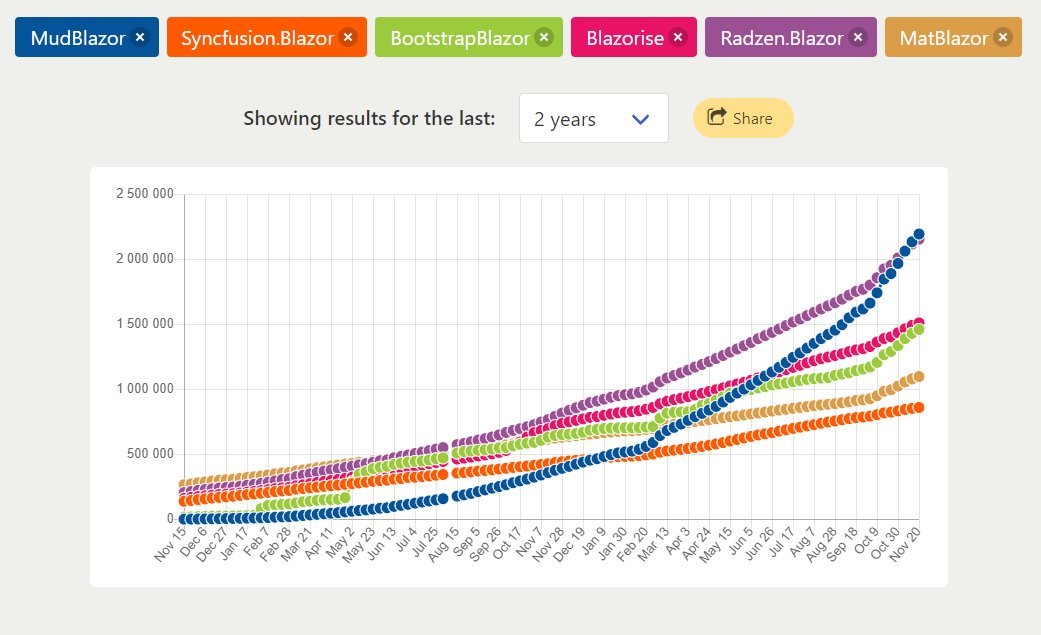Click the dropdown chevron arrow

(640, 120)
